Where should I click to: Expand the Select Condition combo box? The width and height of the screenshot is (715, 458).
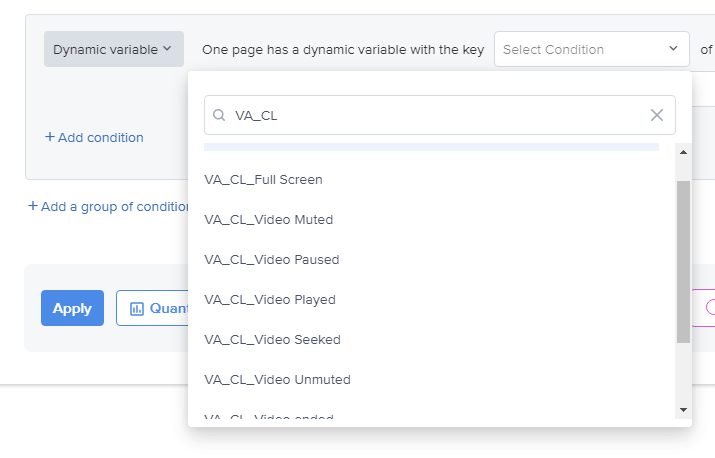click(x=591, y=49)
